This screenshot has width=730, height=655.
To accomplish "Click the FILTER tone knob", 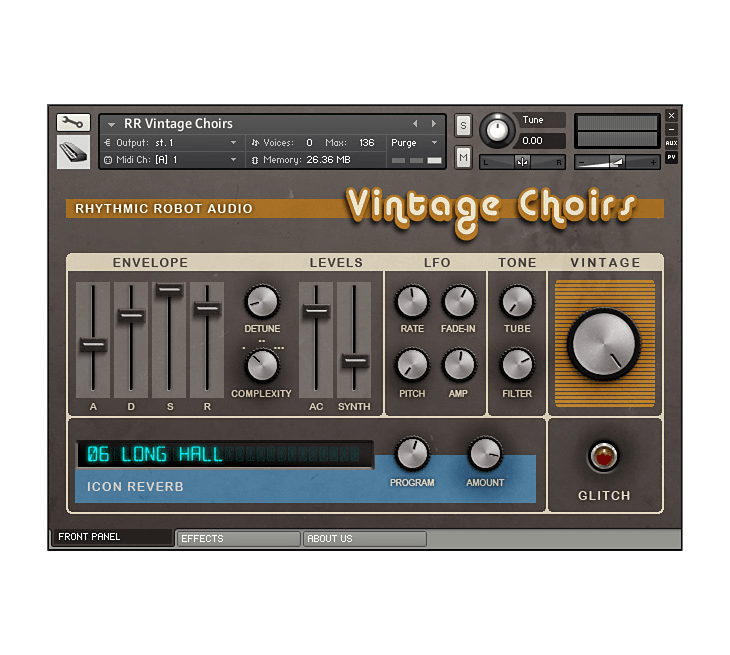I will (x=517, y=365).
